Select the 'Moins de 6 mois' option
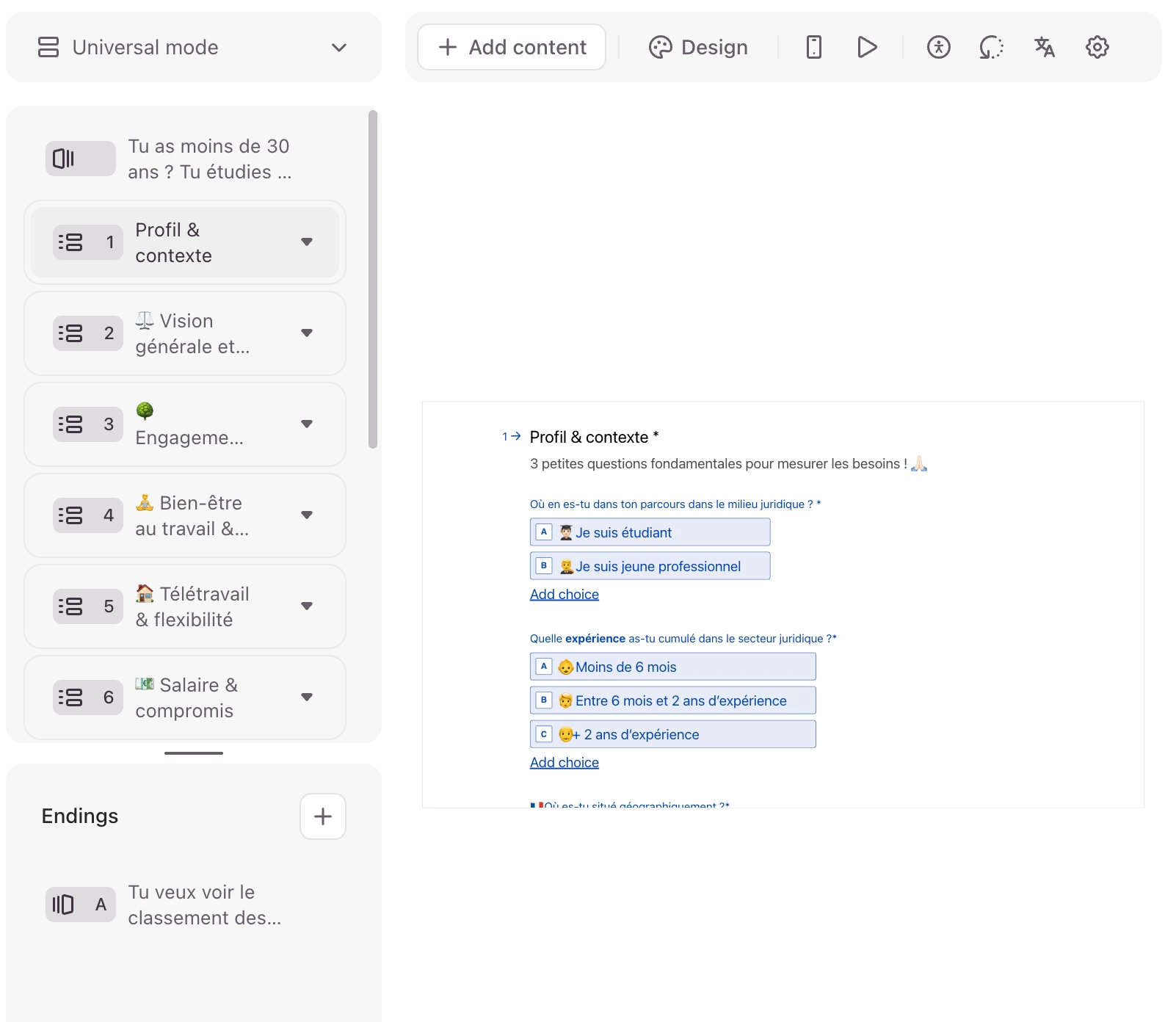The width and height of the screenshot is (1176, 1022). click(672, 667)
